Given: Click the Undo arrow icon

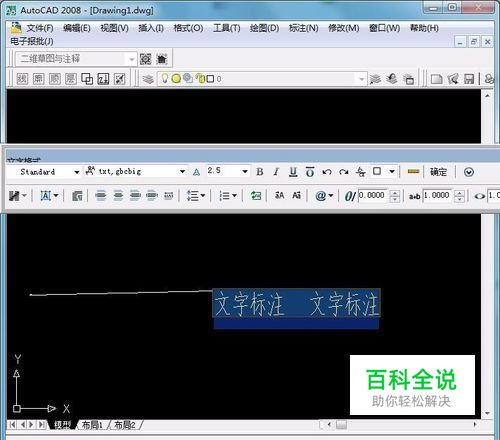Looking at the screenshot, I should click(327, 172).
